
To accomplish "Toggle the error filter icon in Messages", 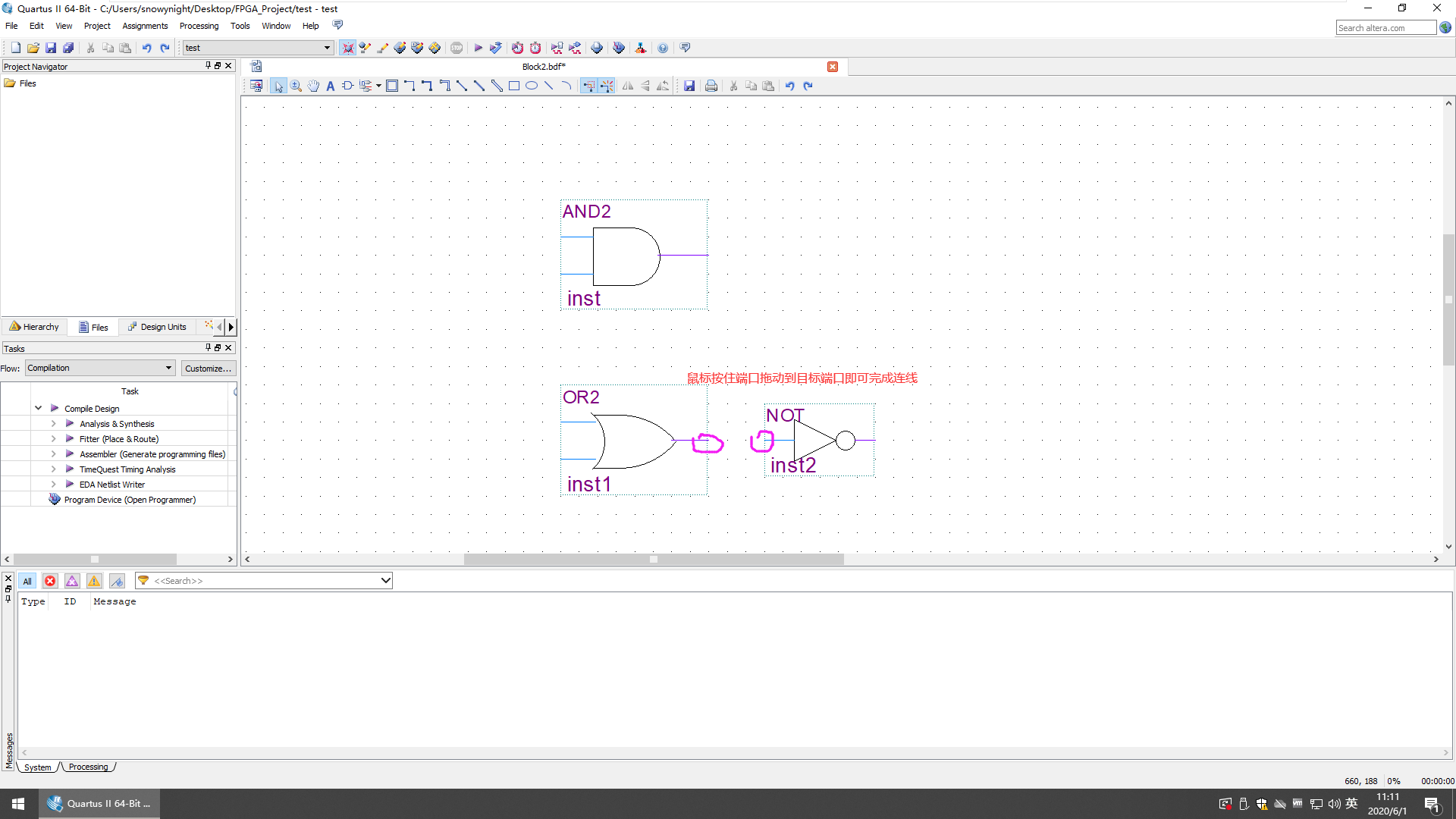I will pos(50,581).
